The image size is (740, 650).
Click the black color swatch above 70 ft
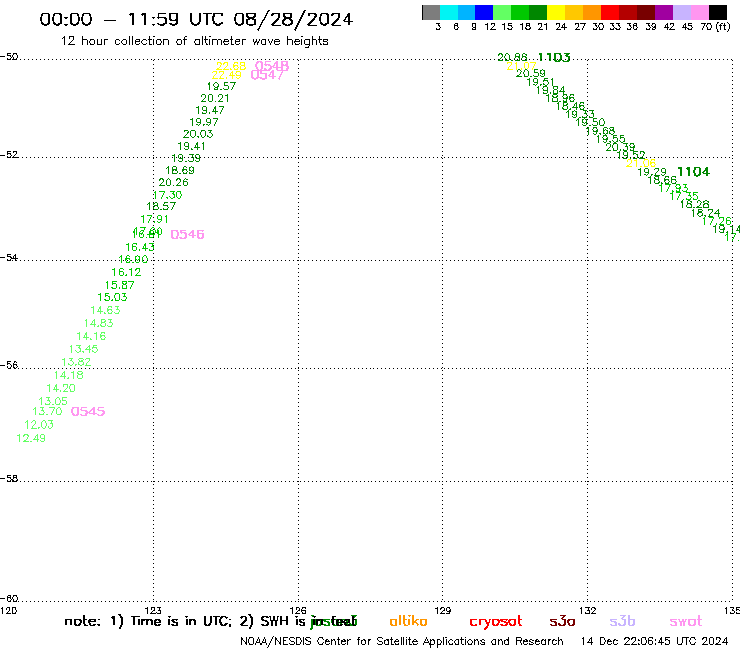718,12
